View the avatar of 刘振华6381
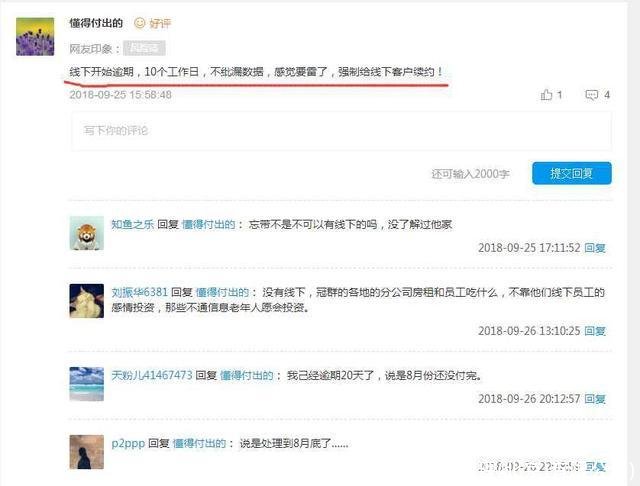 (x=87, y=301)
